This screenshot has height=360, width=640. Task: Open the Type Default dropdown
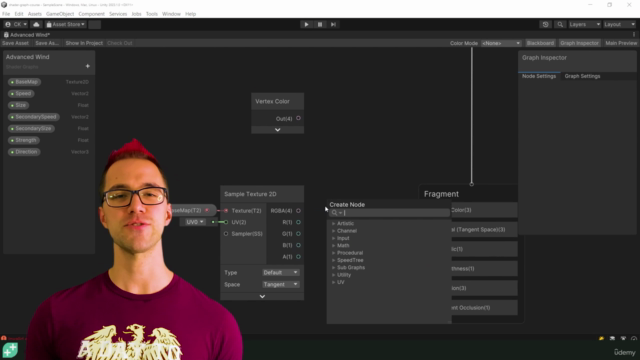[280, 272]
